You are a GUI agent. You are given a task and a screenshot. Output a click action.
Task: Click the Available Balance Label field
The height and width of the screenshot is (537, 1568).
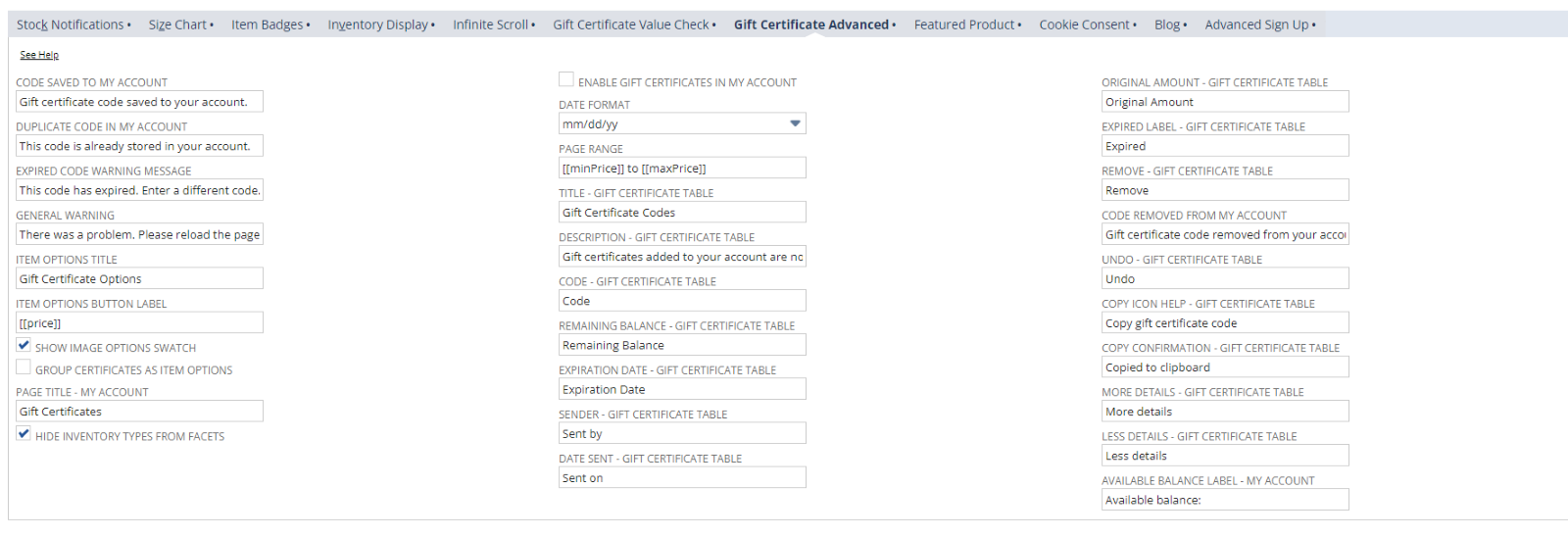pos(1225,500)
